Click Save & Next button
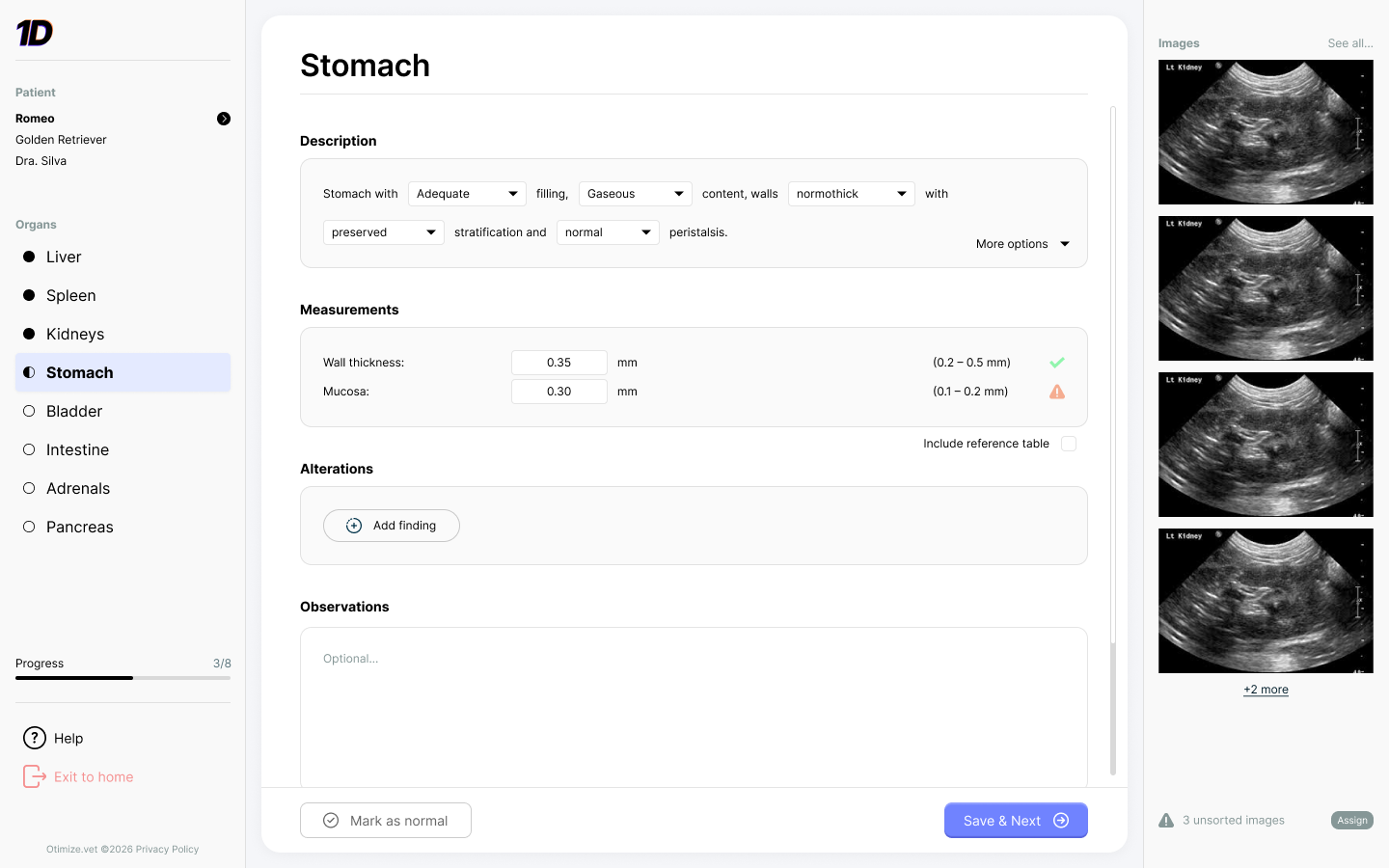The width and height of the screenshot is (1389, 868). [1016, 821]
